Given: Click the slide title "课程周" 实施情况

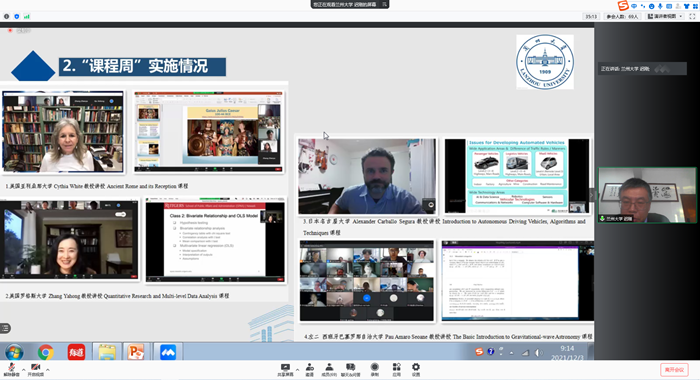Looking at the screenshot, I should 142,67.
